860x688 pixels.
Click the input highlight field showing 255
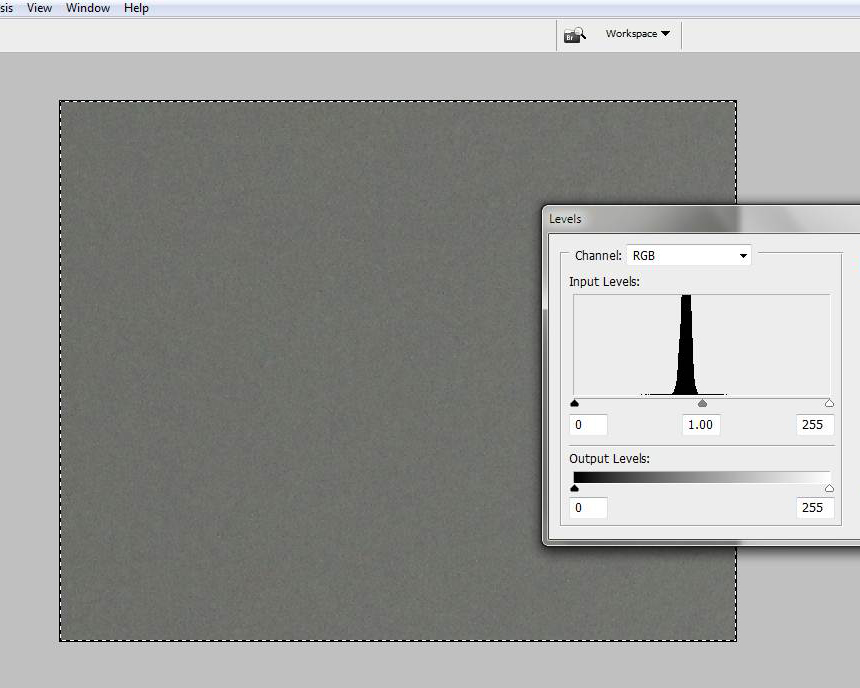pos(815,425)
